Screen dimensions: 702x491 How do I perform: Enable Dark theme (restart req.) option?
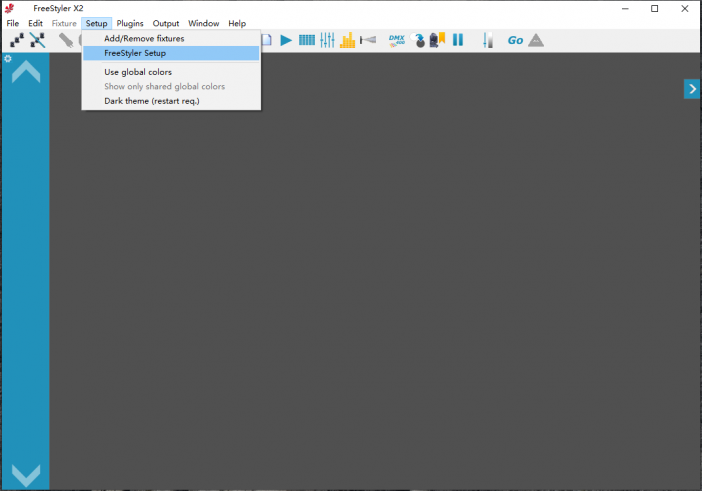coord(151,101)
